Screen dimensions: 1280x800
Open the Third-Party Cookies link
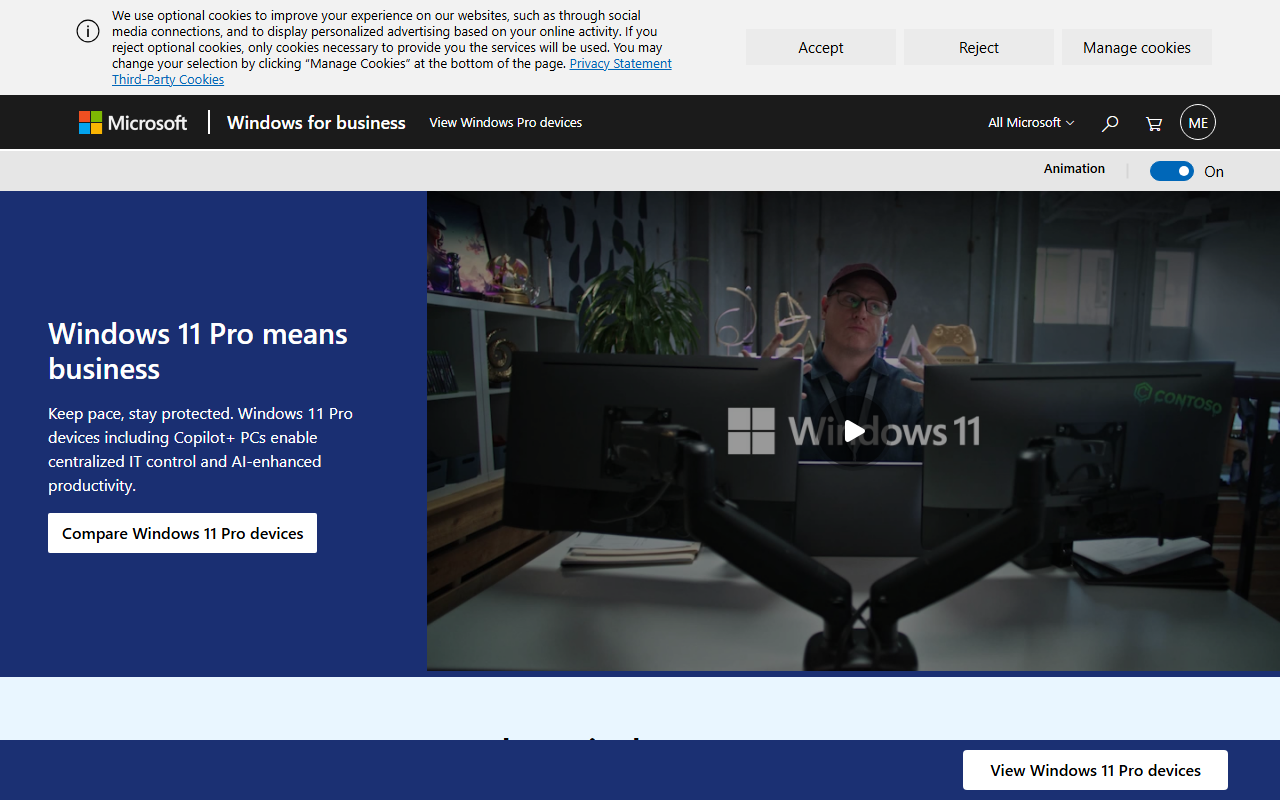click(x=168, y=79)
